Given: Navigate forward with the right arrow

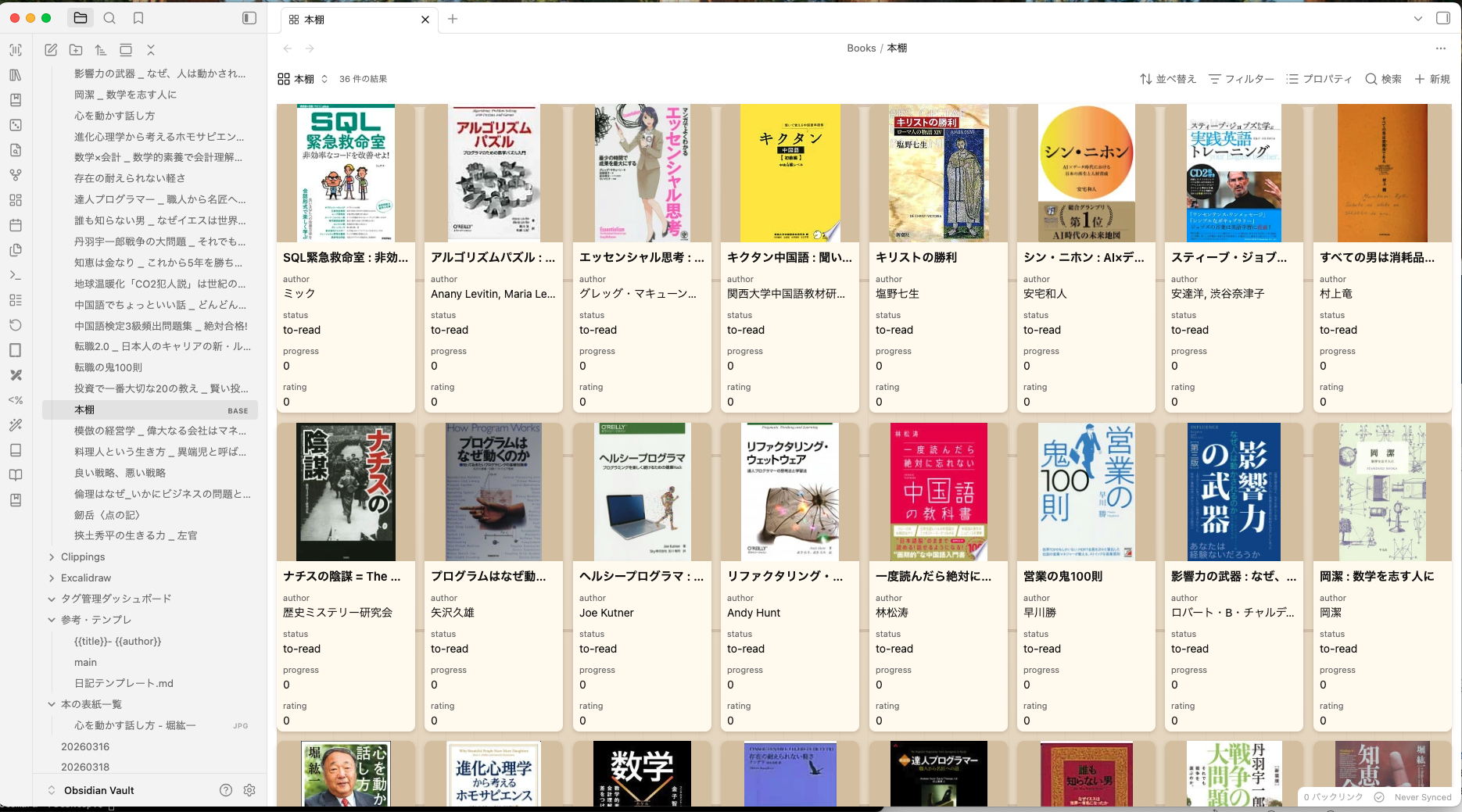Looking at the screenshot, I should (x=310, y=48).
